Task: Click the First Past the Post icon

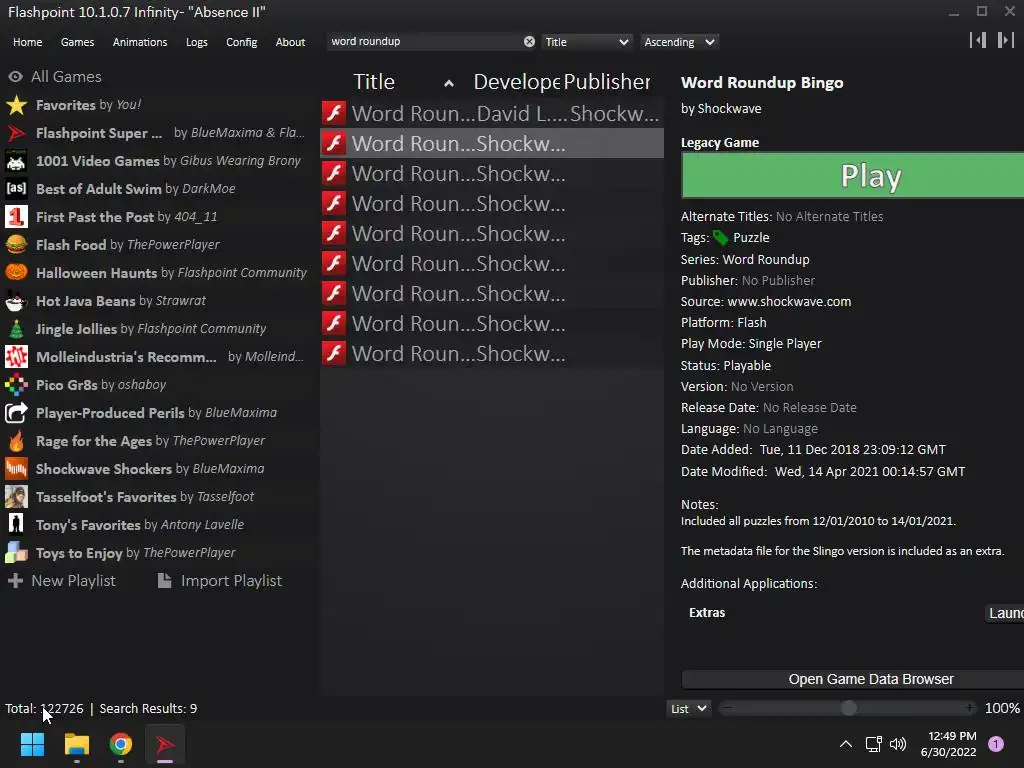Action: 16,217
